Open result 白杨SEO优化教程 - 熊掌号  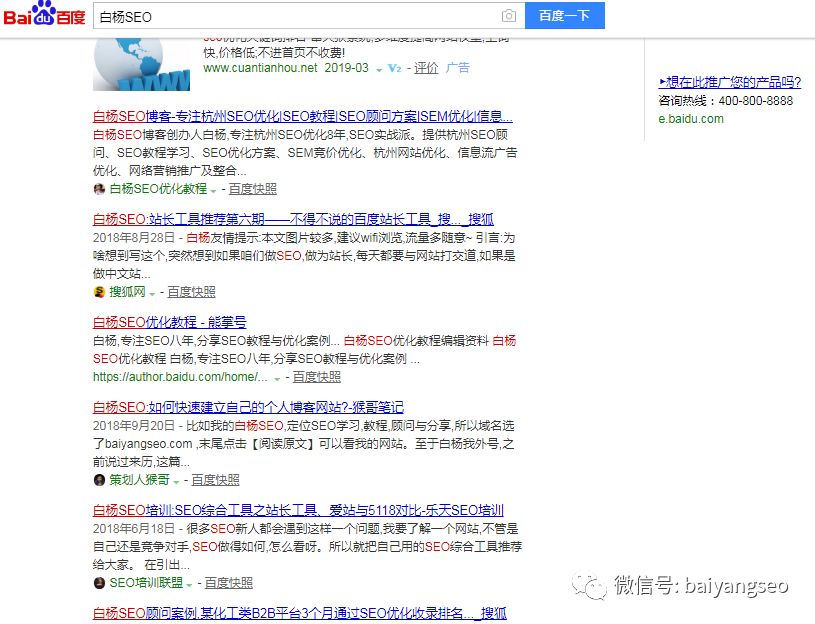(169, 322)
